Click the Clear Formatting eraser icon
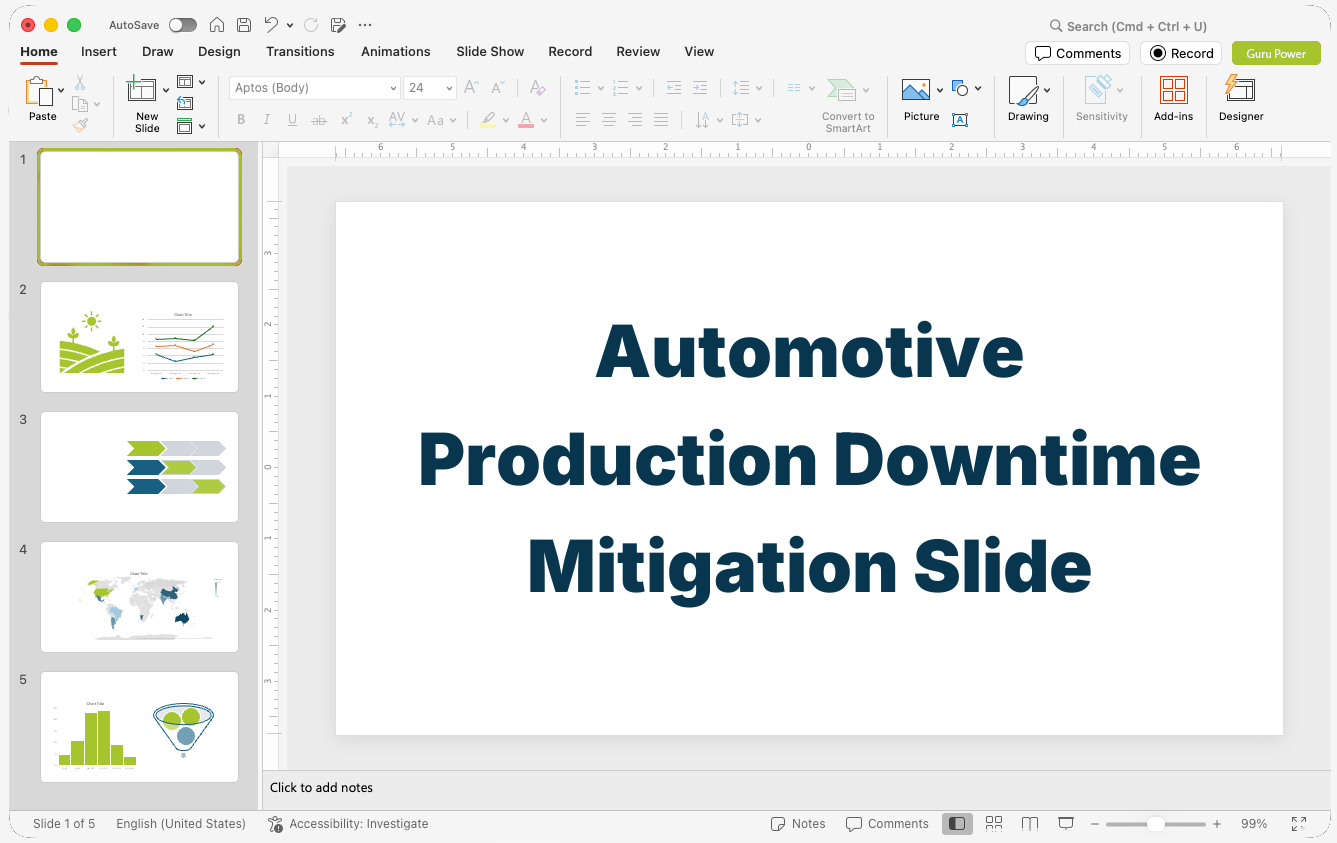The height and width of the screenshot is (843, 1337). tap(537, 88)
